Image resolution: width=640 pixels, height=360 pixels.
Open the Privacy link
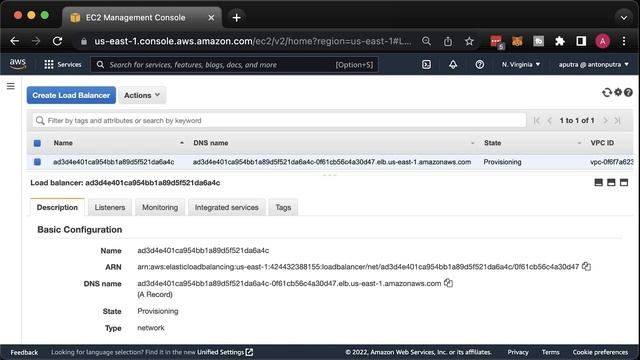tap(518, 352)
